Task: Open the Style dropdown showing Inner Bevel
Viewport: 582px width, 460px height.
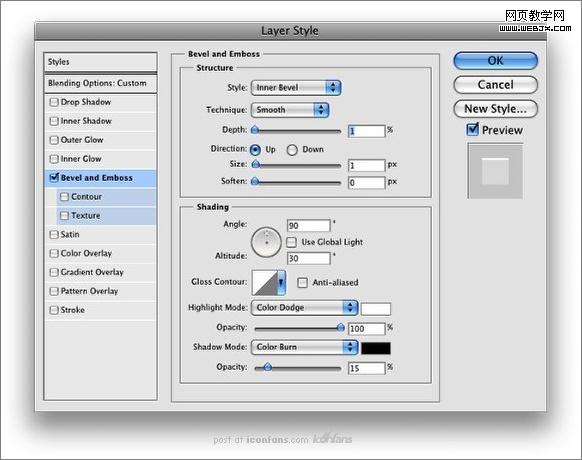Action: pos(296,88)
